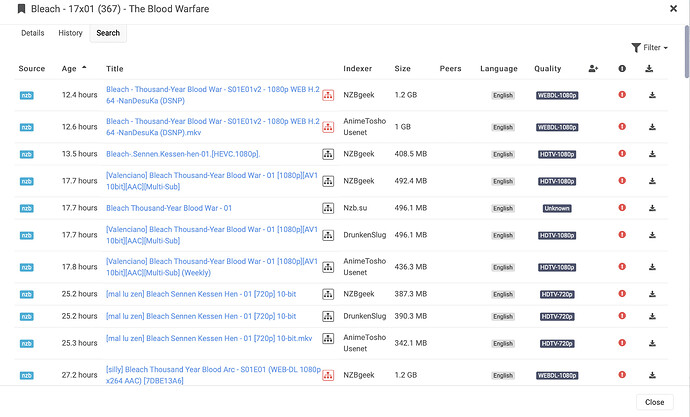Open the NanDesuKa (DSNP).mkv title link
The width and height of the screenshot is (690, 417).
click(x=213, y=127)
